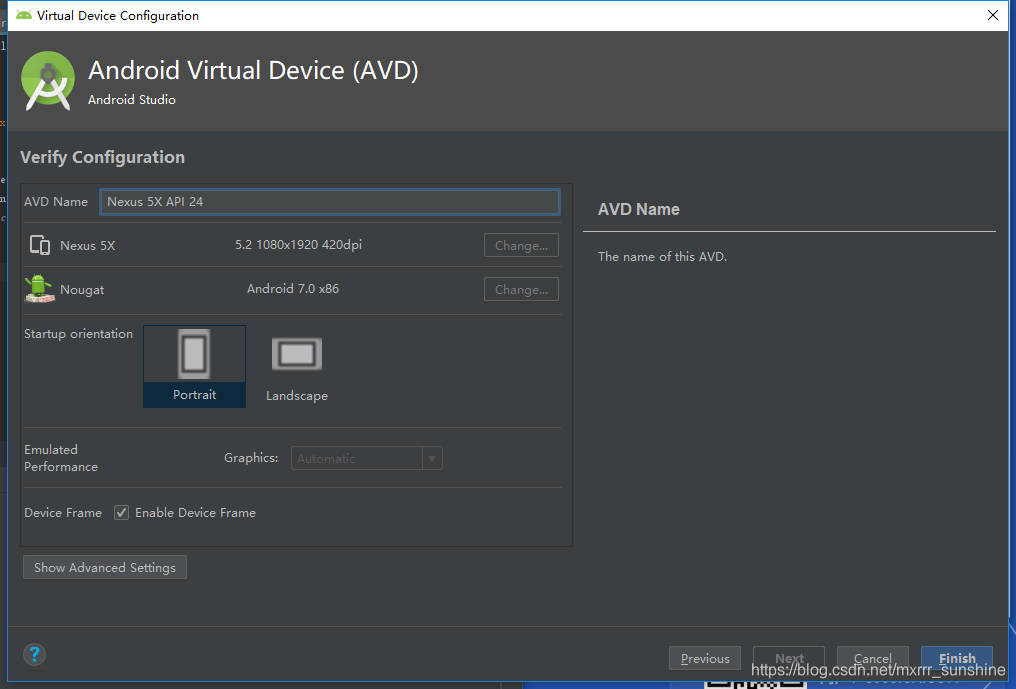Open the Graphics dropdown
Viewport: 1016px width, 689px height.
[x=367, y=458]
